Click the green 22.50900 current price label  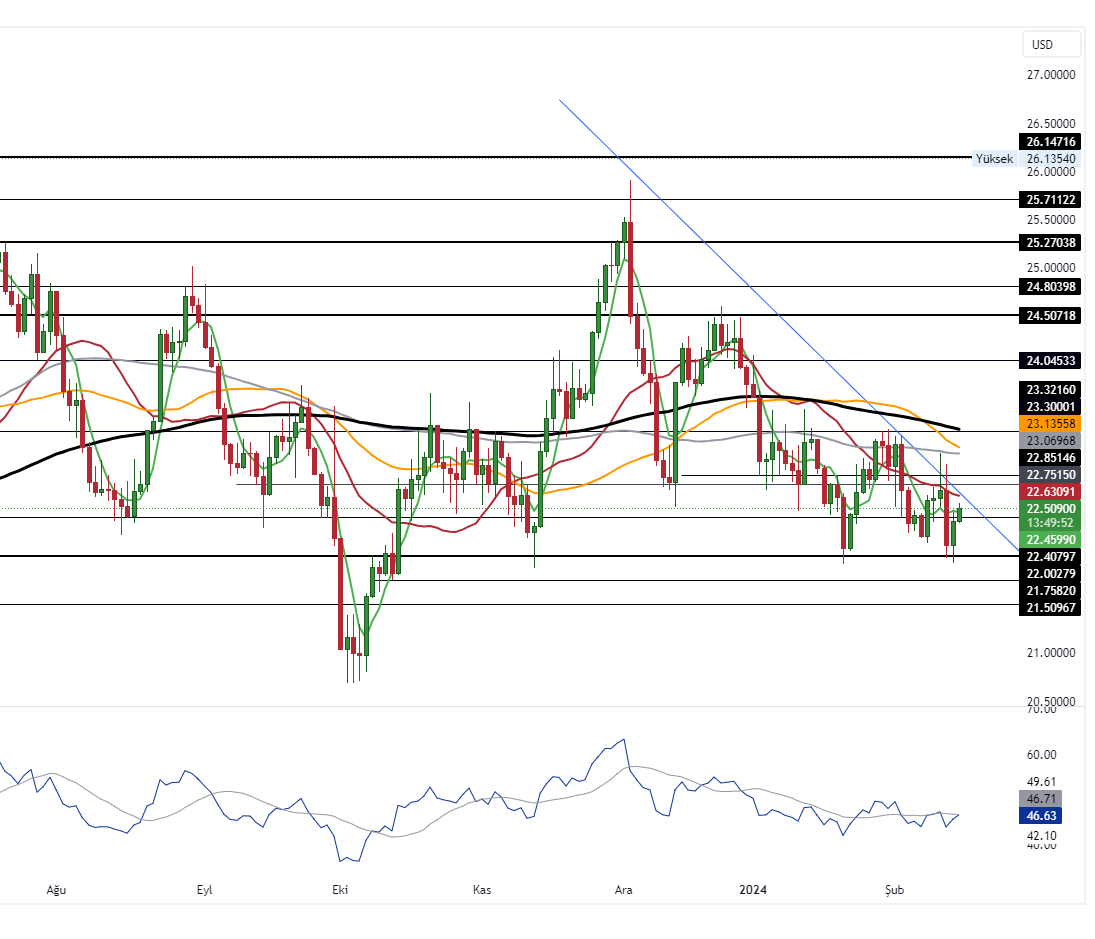point(1050,508)
